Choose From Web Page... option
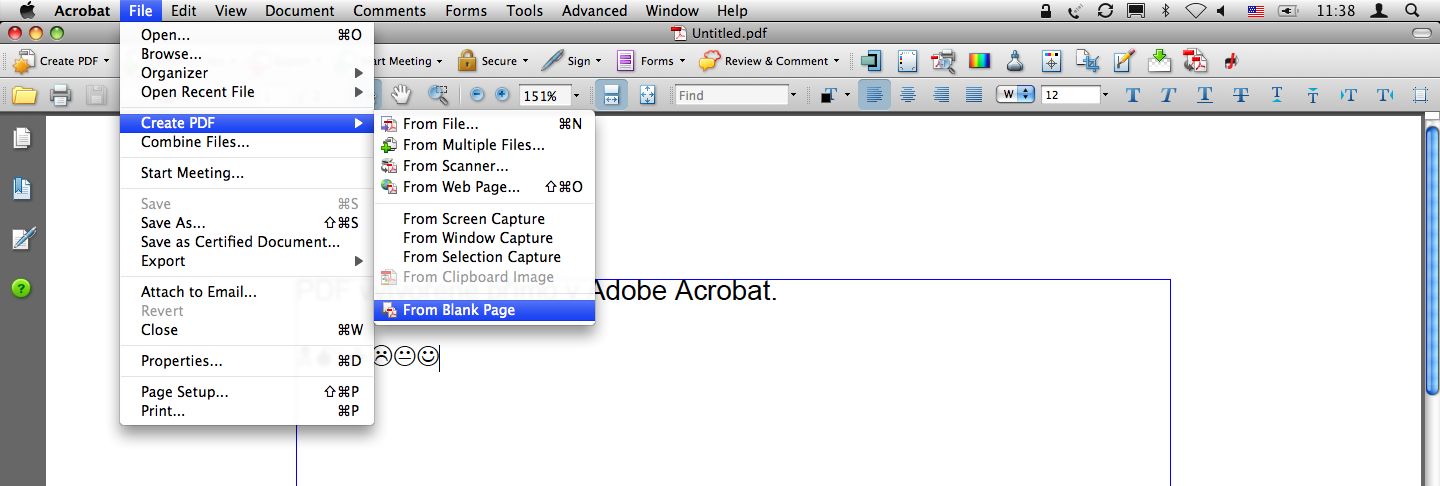 click(x=484, y=187)
